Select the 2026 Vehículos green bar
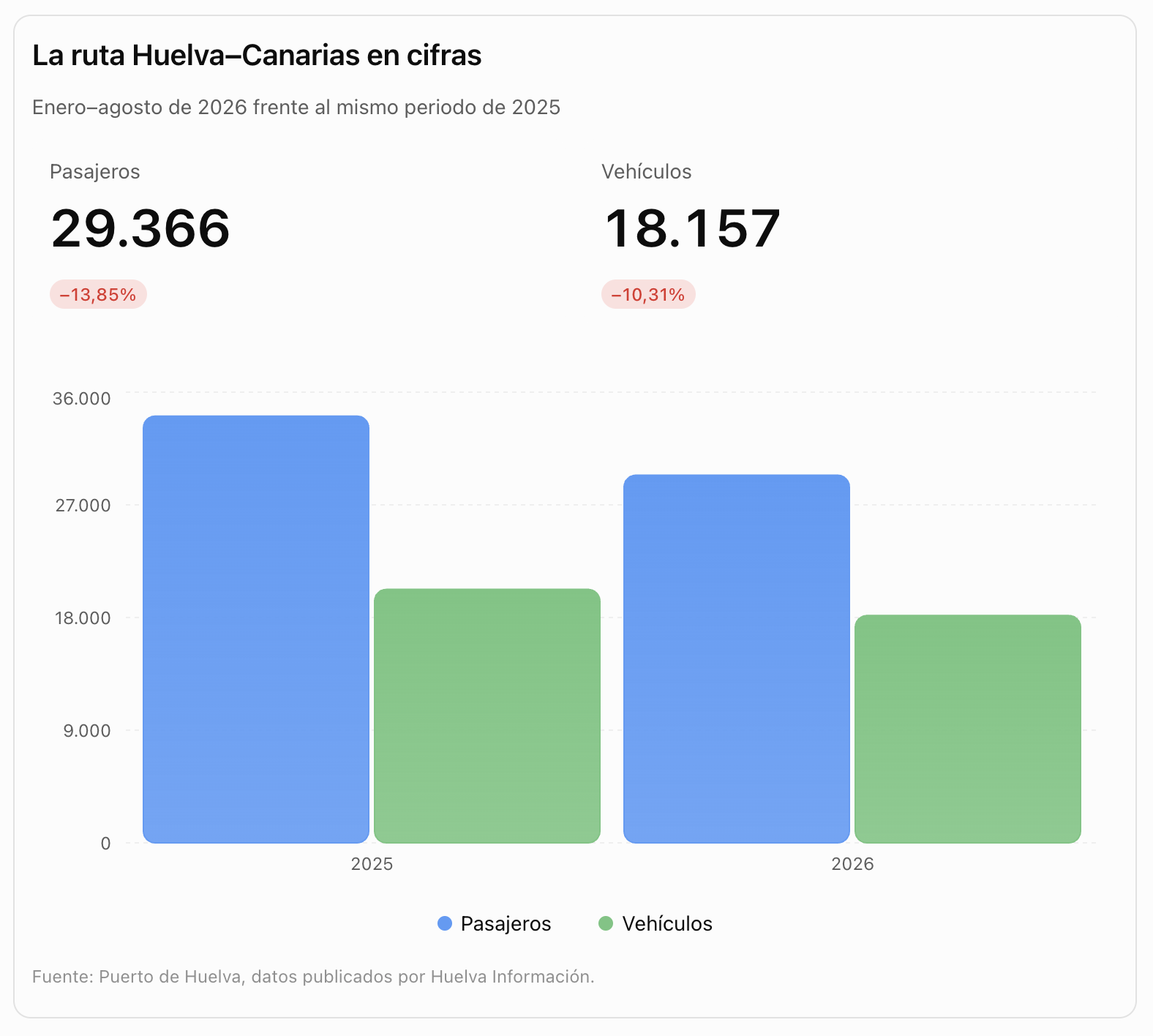1153x1036 pixels. (x=968, y=729)
